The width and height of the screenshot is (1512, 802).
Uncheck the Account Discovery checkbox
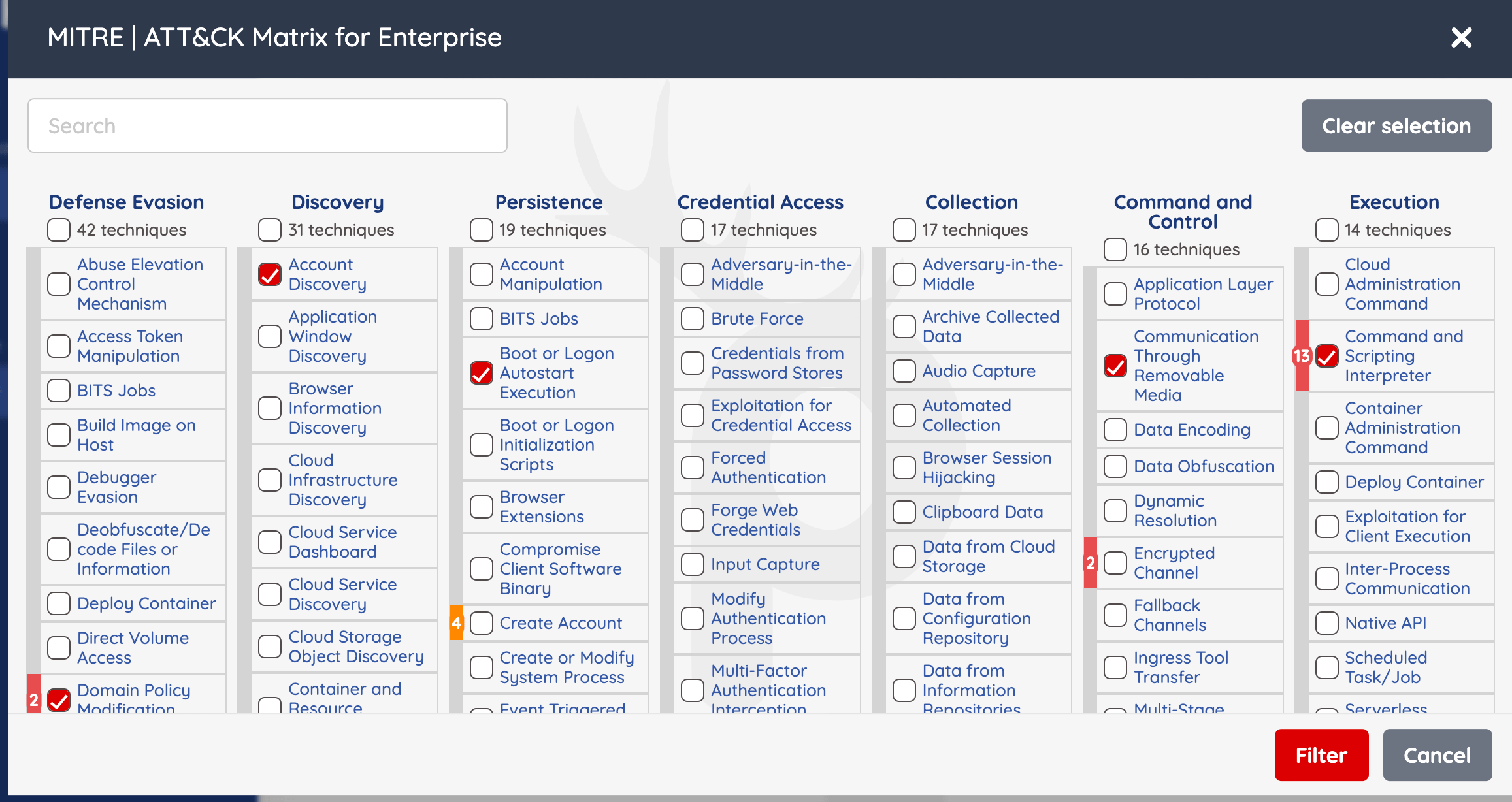coord(270,274)
